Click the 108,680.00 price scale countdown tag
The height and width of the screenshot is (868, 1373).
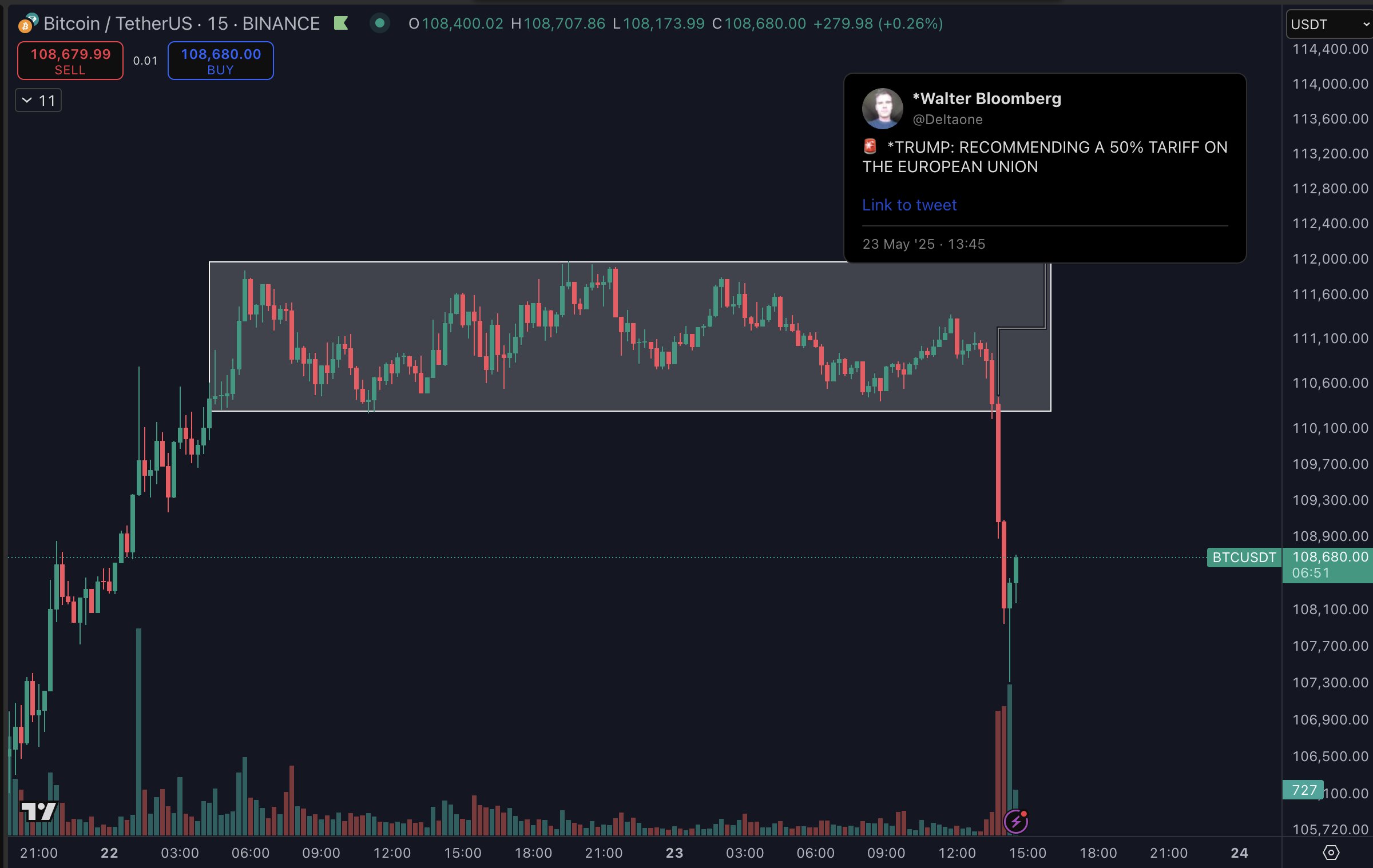click(x=1328, y=565)
